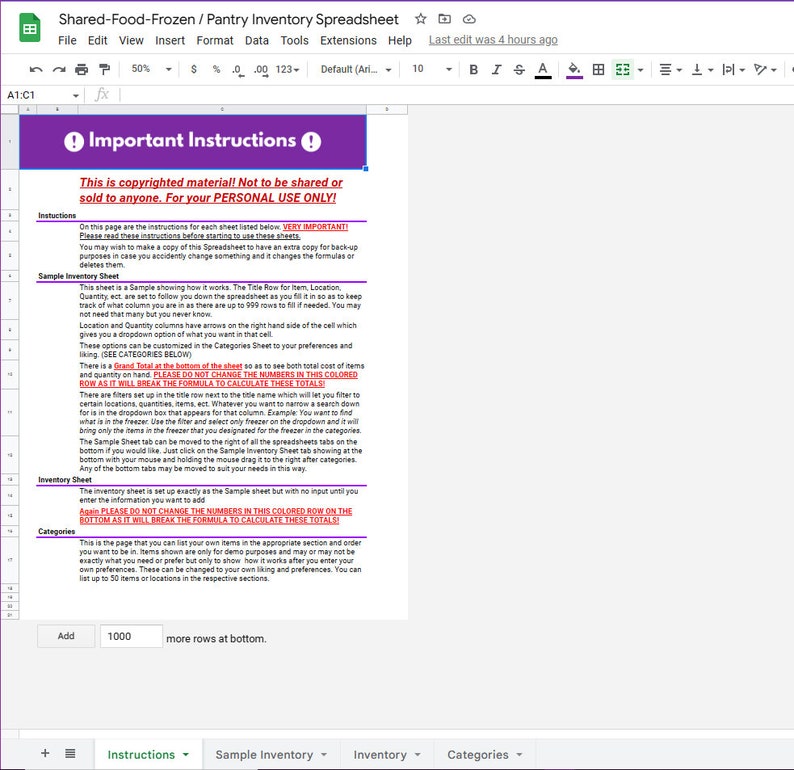794x770 pixels.
Task: Open the Insert menu
Action: point(170,40)
